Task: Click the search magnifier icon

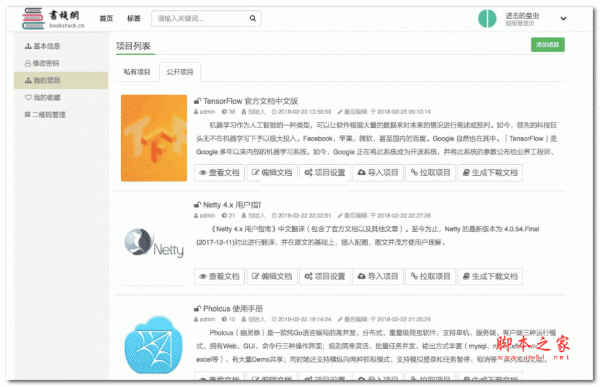Action: click(x=253, y=18)
